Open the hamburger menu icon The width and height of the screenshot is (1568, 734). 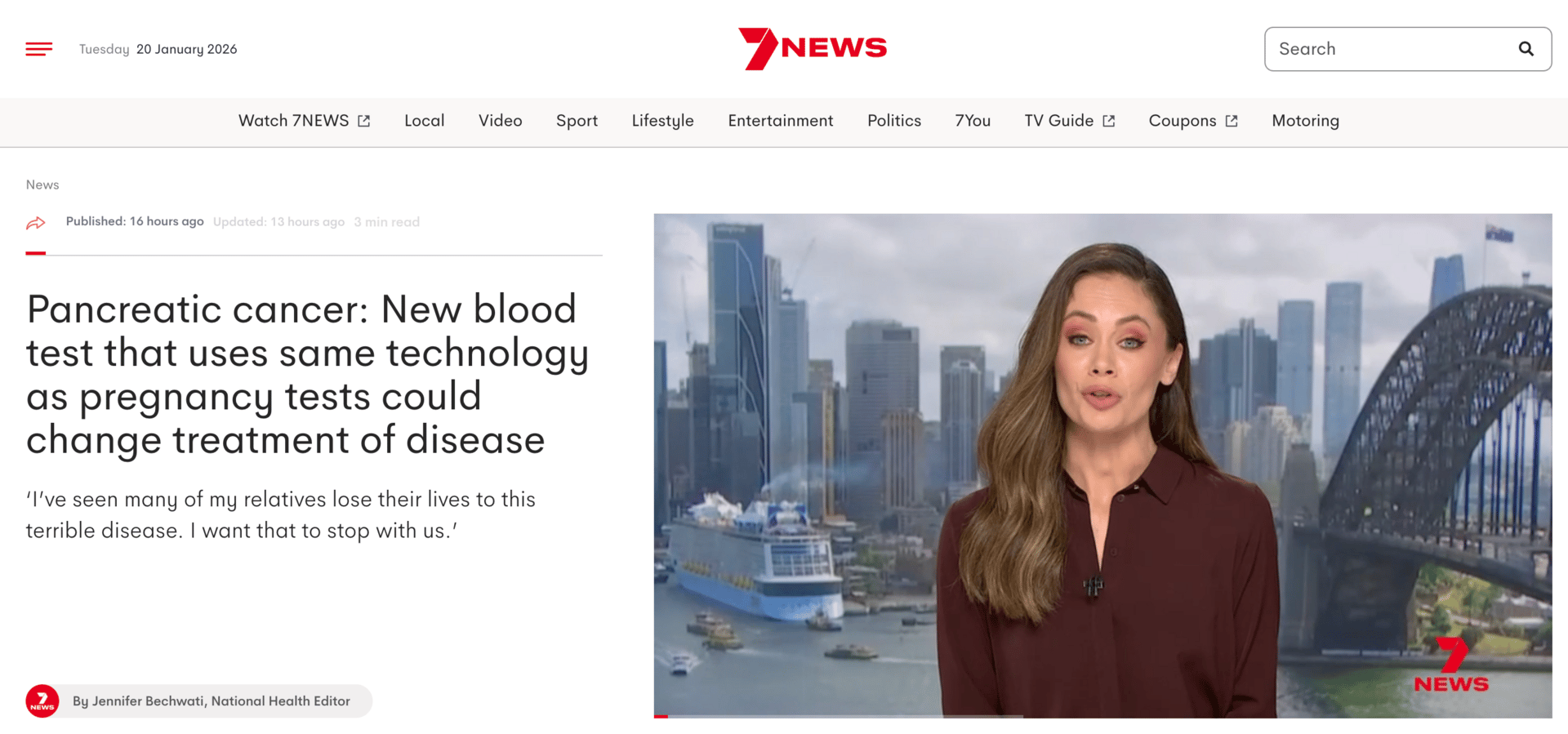coord(39,49)
